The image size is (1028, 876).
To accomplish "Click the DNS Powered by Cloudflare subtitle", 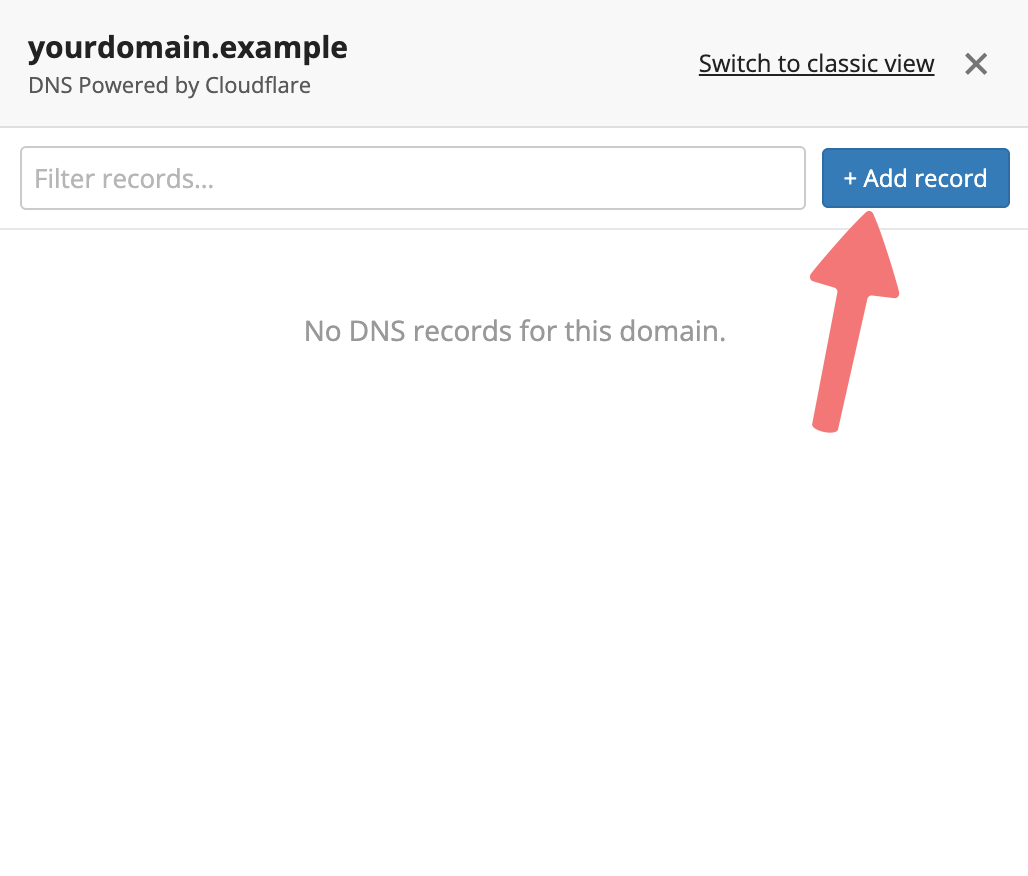I will (169, 86).
